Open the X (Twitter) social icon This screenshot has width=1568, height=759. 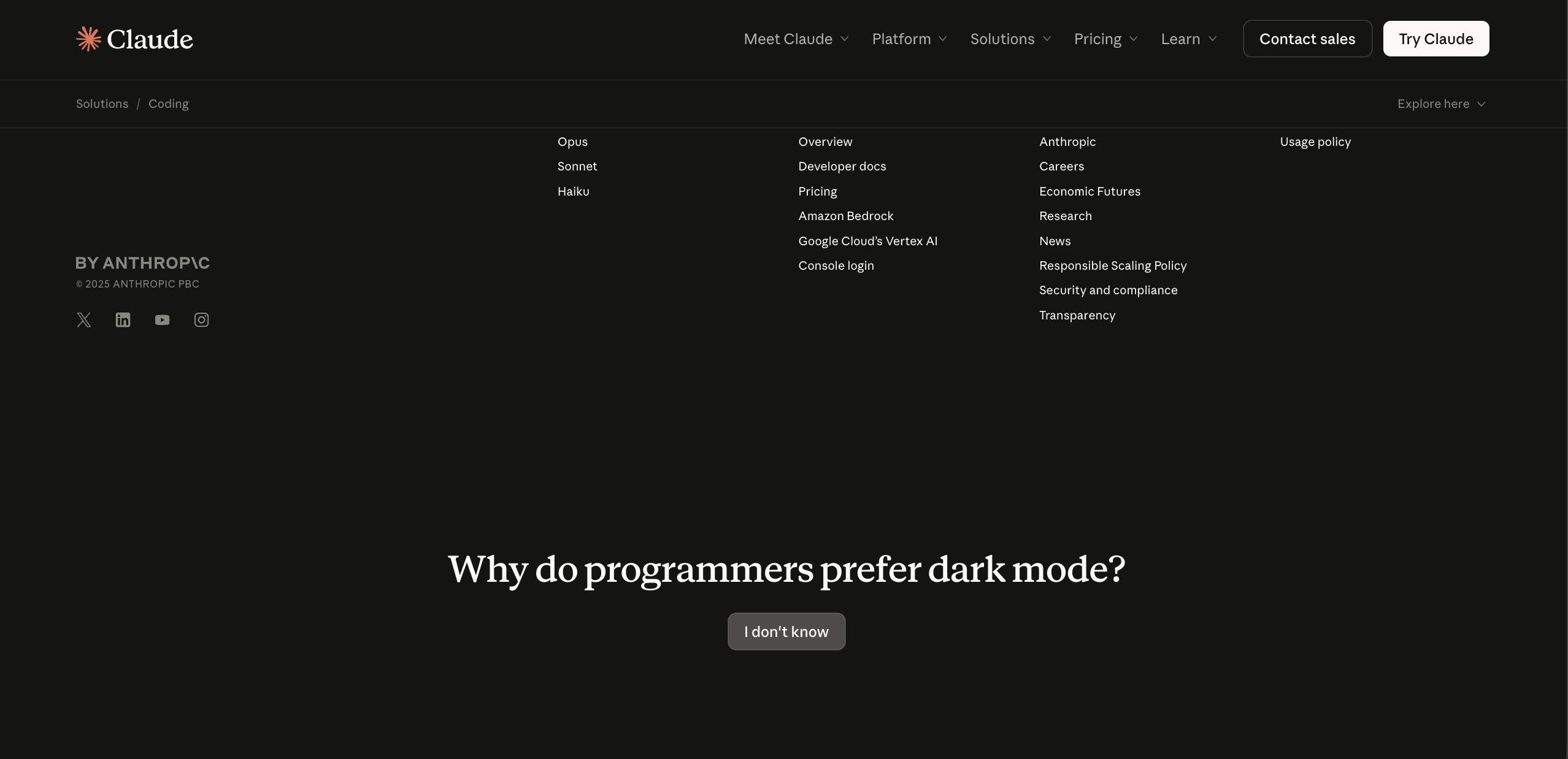[x=84, y=320]
